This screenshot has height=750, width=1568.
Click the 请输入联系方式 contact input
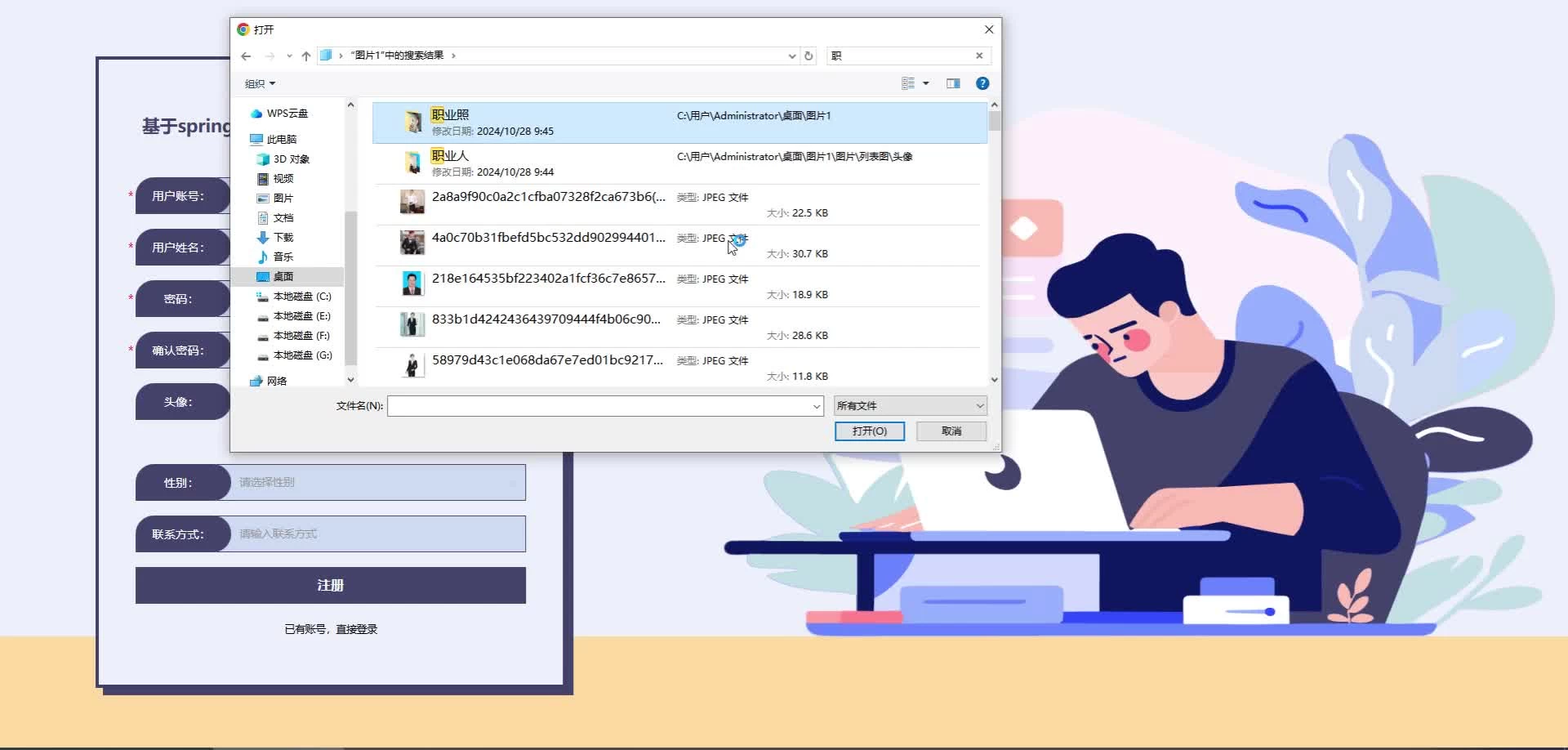(x=378, y=534)
